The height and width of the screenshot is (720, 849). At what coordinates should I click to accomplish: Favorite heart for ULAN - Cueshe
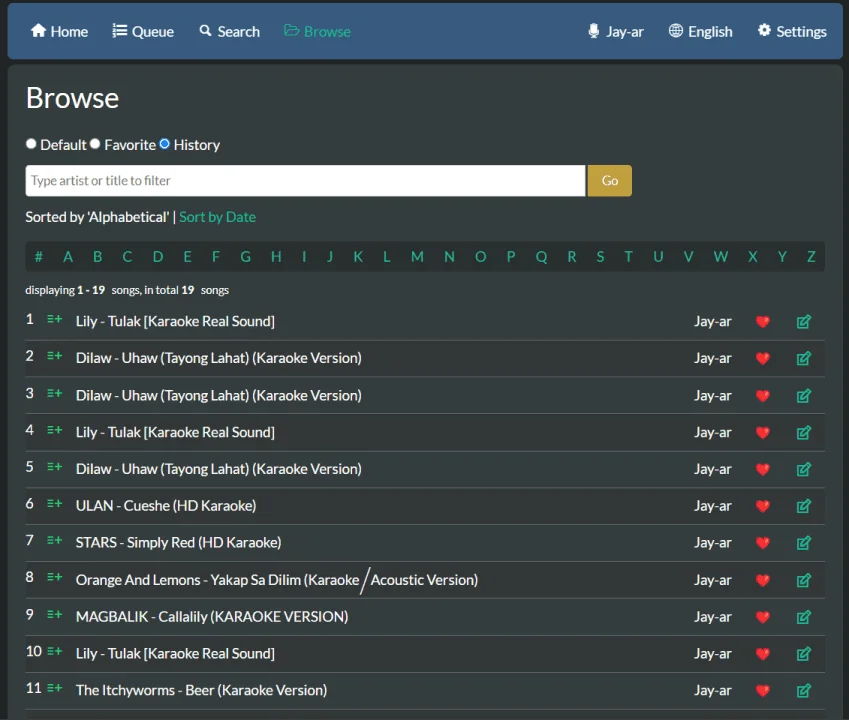[x=762, y=506]
